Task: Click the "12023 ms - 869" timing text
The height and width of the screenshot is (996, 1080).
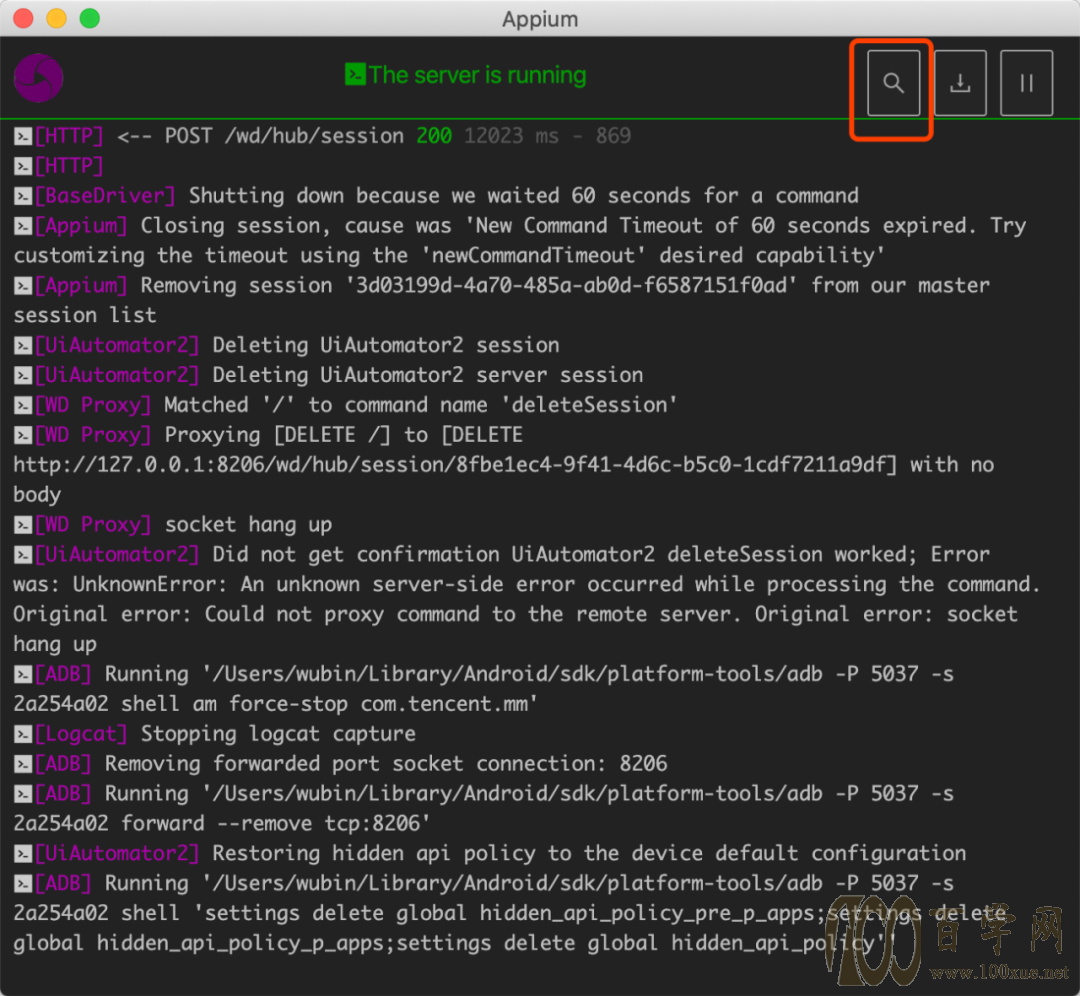Action: coord(548,136)
